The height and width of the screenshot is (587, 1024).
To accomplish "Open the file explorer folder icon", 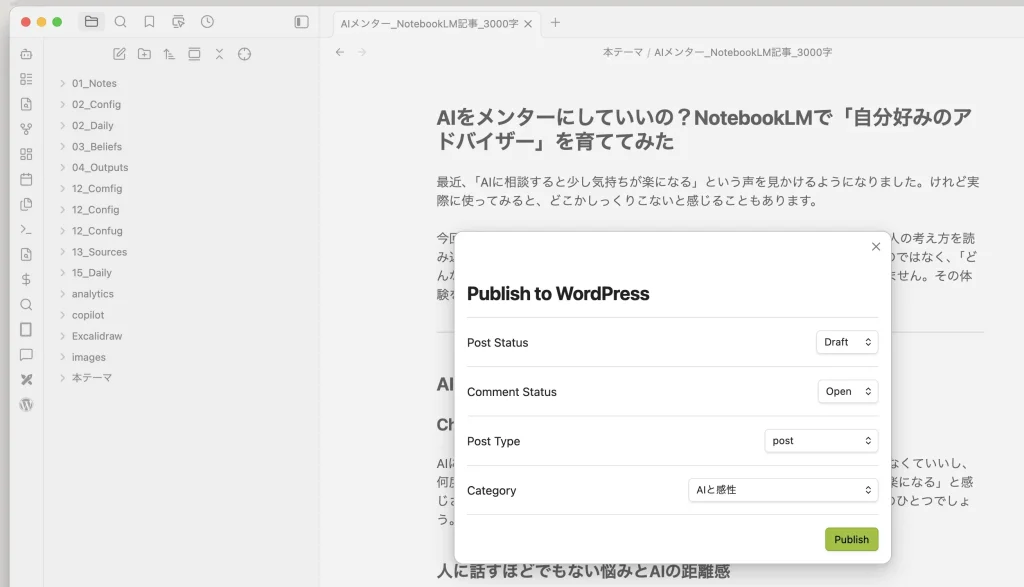I will (x=91, y=22).
